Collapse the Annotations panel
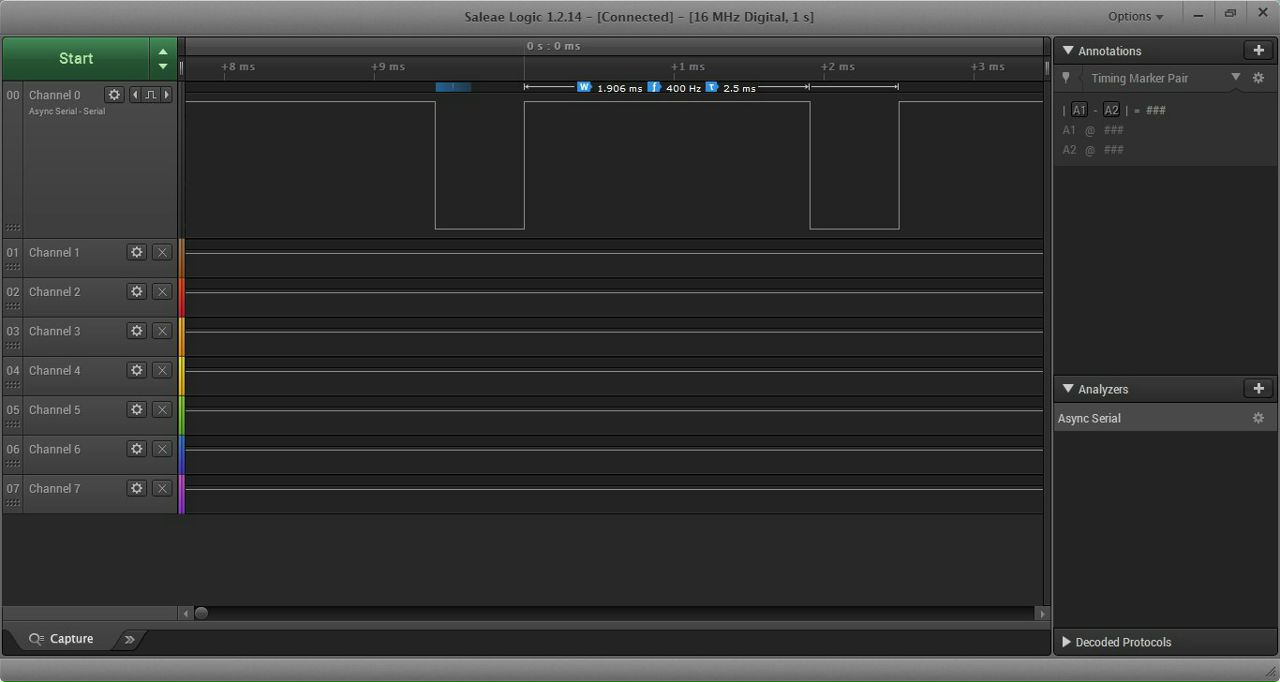The height and width of the screenshot is (682, 1280). pyautogui.click(x=1068, y=51)
